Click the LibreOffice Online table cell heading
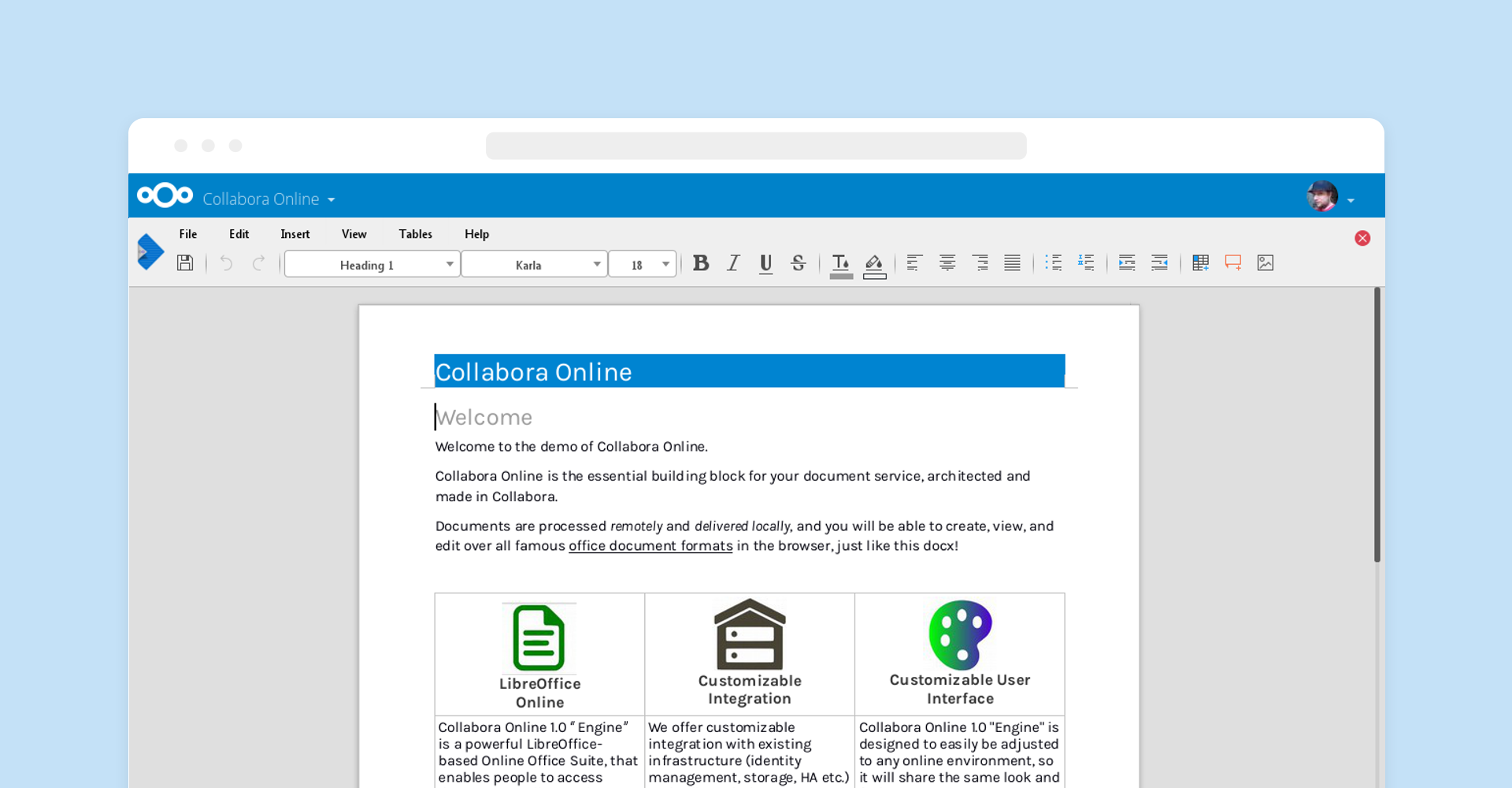 click(540, 693)
